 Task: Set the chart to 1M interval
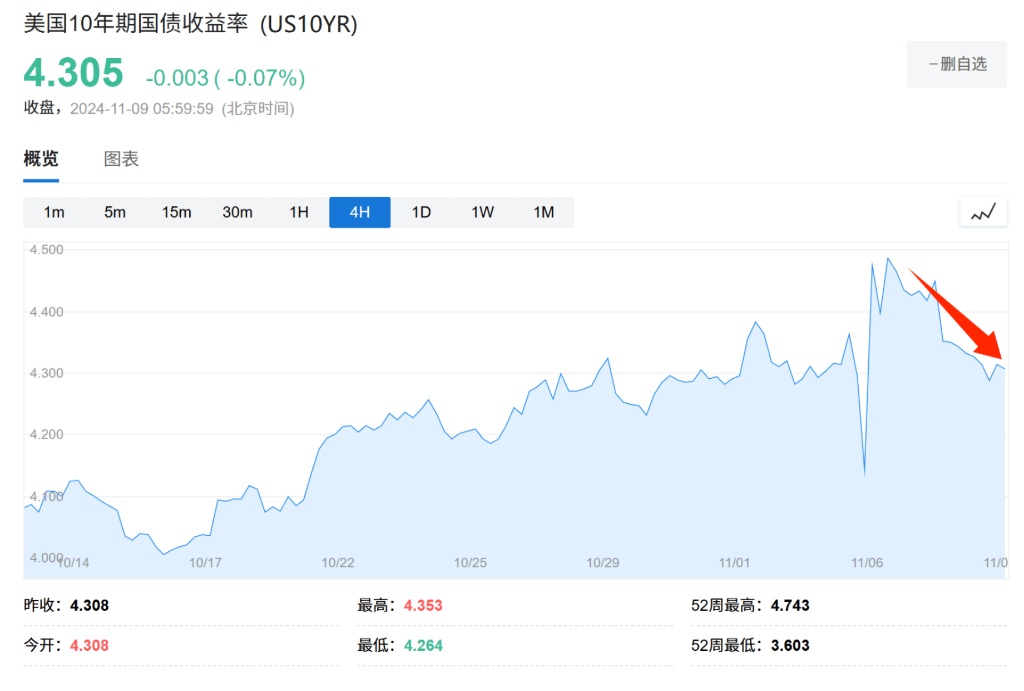pyautogui.click(x=543, y=212)
